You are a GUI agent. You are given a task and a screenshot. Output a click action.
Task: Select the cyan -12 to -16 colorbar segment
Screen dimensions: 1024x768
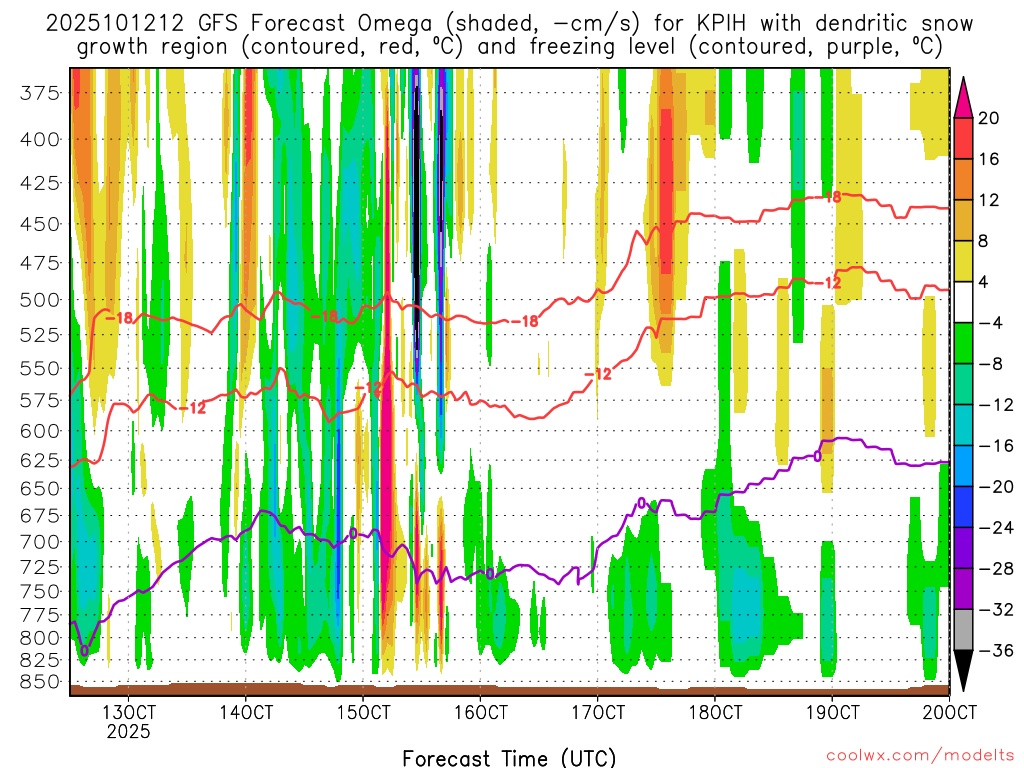[x=963, y=425]
